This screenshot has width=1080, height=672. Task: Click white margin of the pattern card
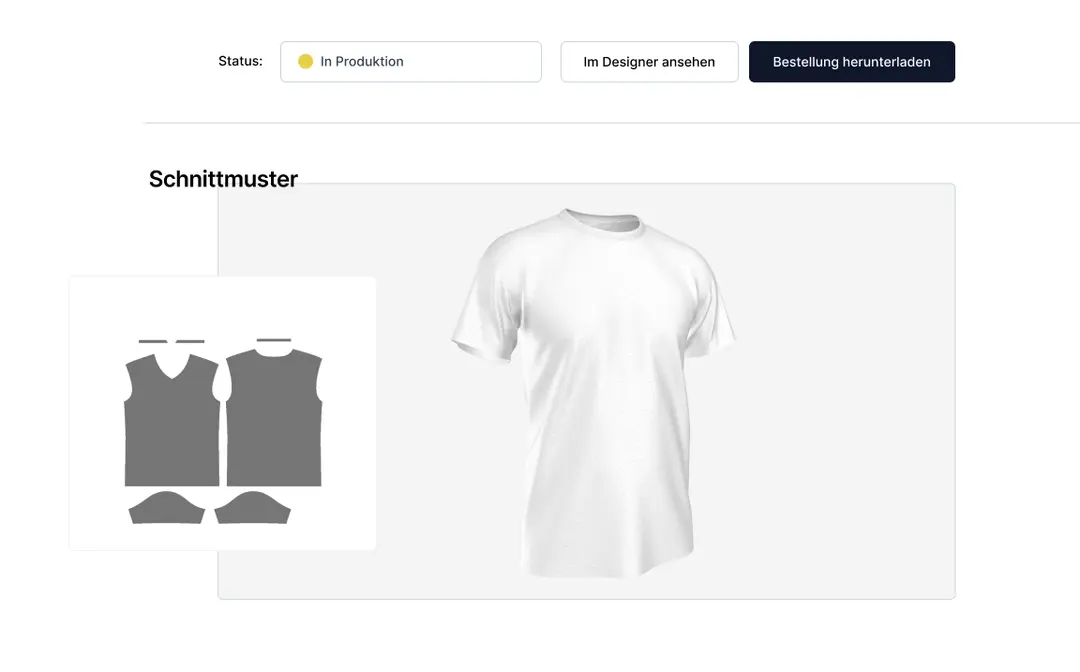222,303
